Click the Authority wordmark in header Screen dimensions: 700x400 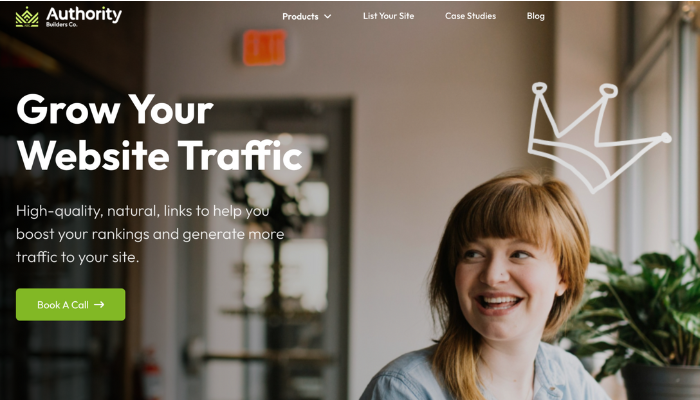tap(84, 14)
